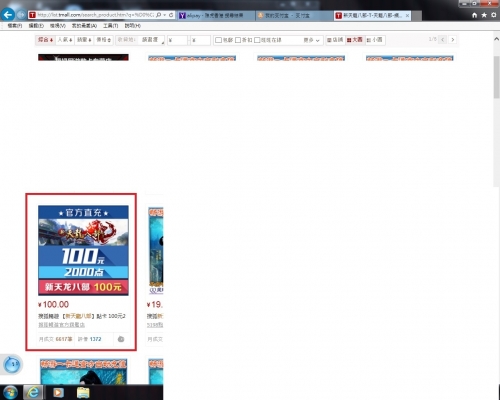500x400 pixels.
Task: Open the Favorites star icon
Action: (x=484, y=15)
